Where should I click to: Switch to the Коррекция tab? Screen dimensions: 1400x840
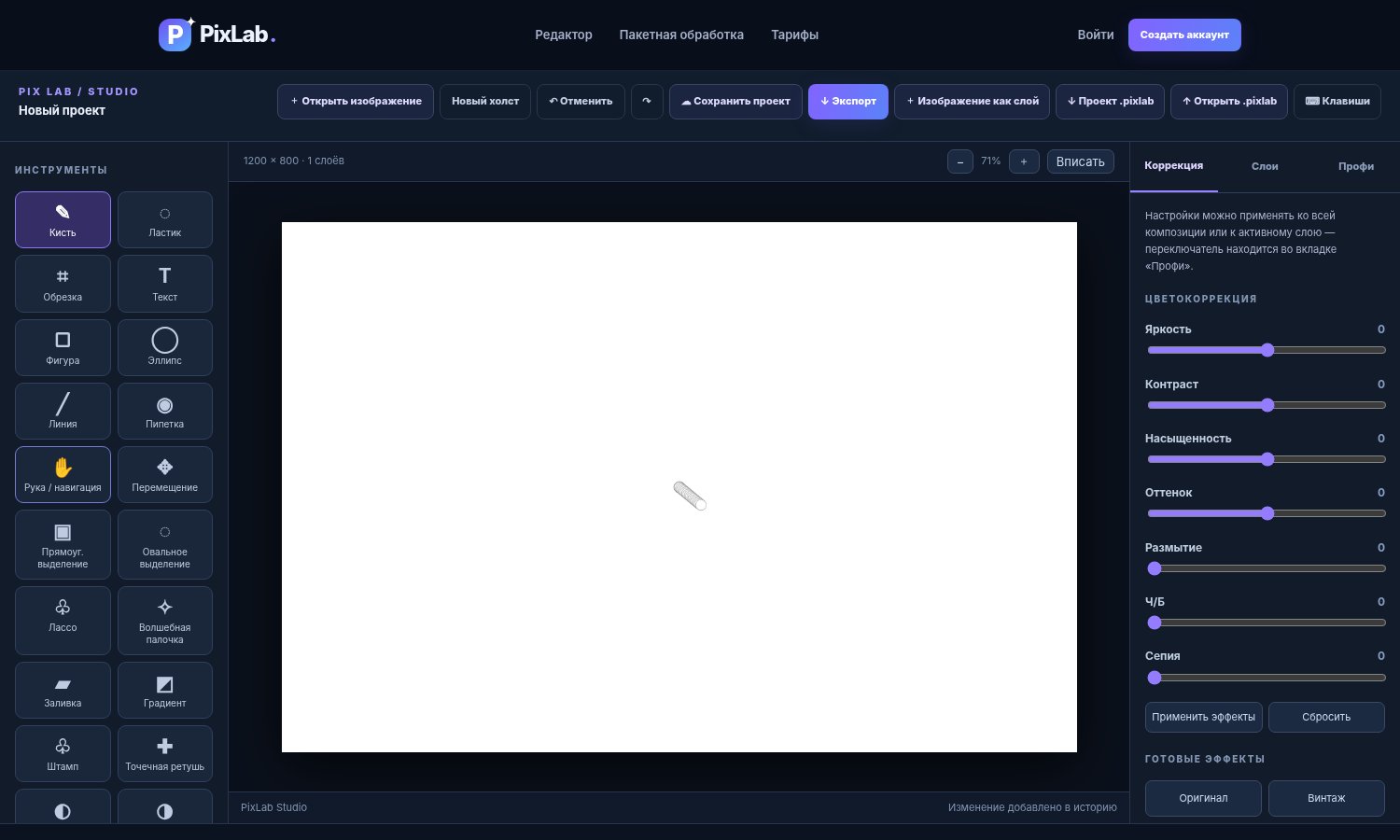[x=1173, y=166]
